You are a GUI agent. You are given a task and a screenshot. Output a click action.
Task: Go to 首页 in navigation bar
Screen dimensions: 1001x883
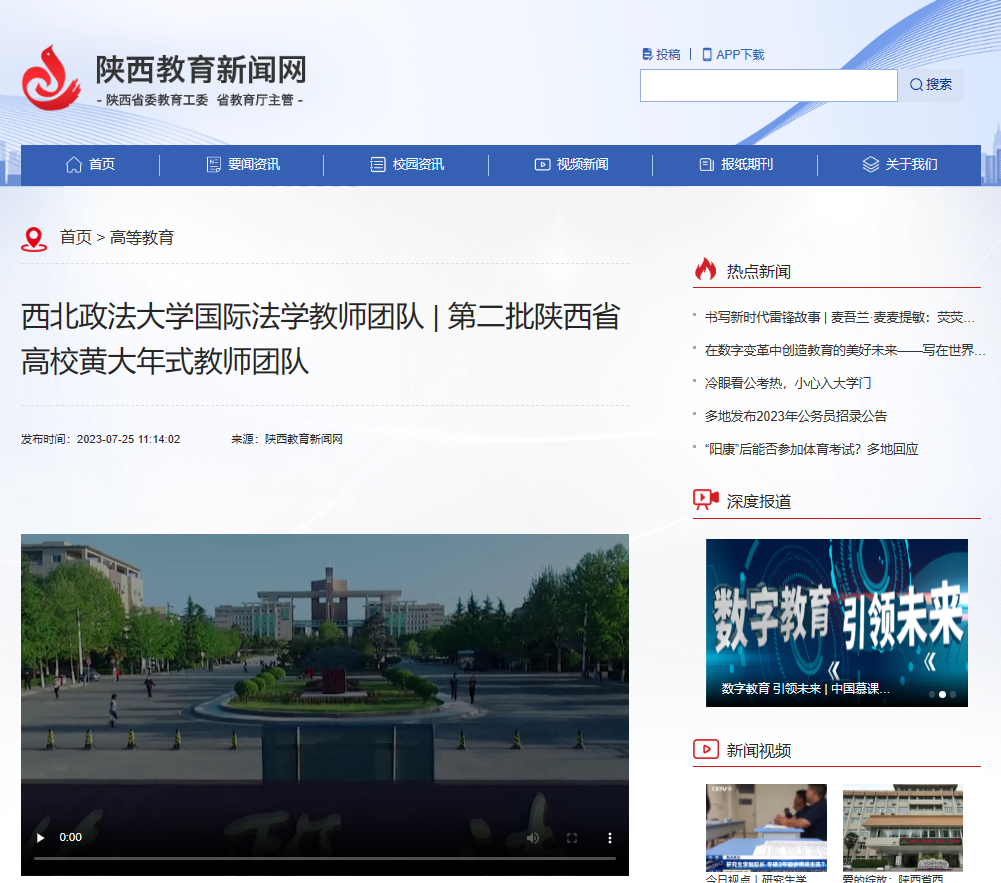point(90,165)
